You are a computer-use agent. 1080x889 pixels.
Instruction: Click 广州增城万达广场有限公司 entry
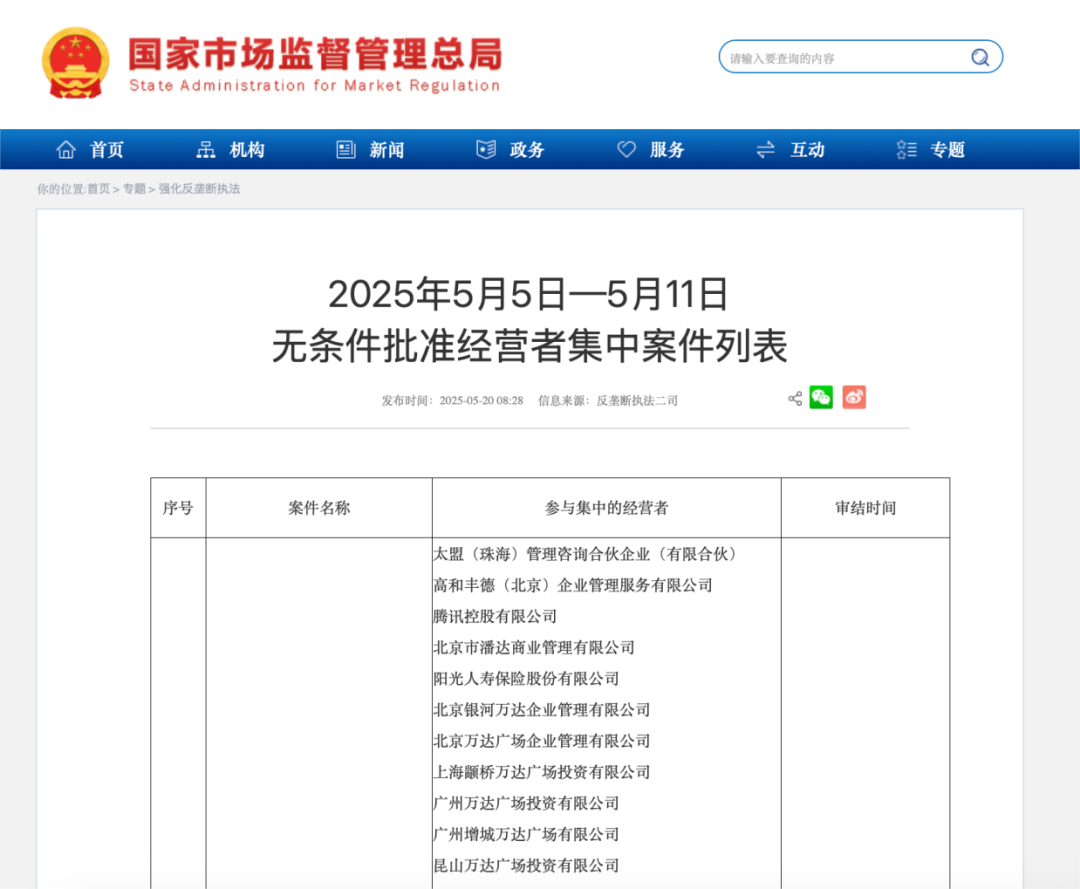point(526,835)
